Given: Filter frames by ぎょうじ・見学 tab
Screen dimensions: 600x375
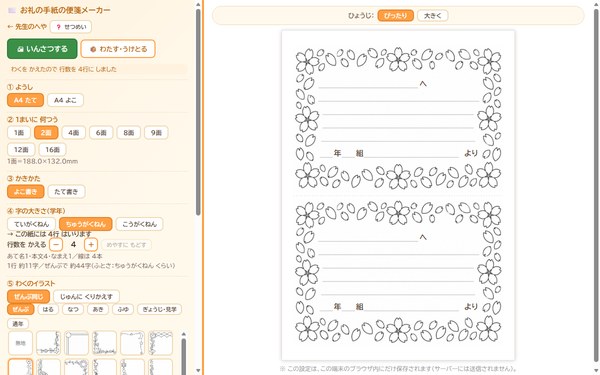Looking at the screenshot, I should 159,309.
